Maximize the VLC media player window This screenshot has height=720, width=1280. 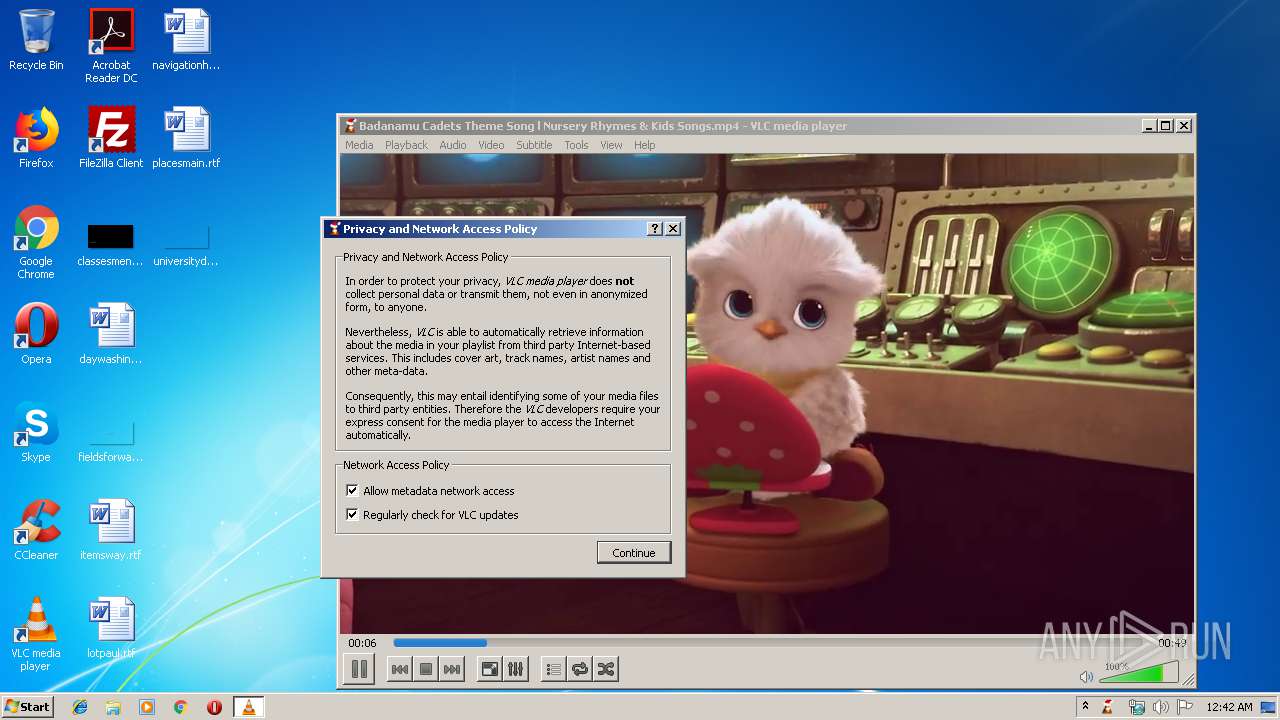[1166, 126]
